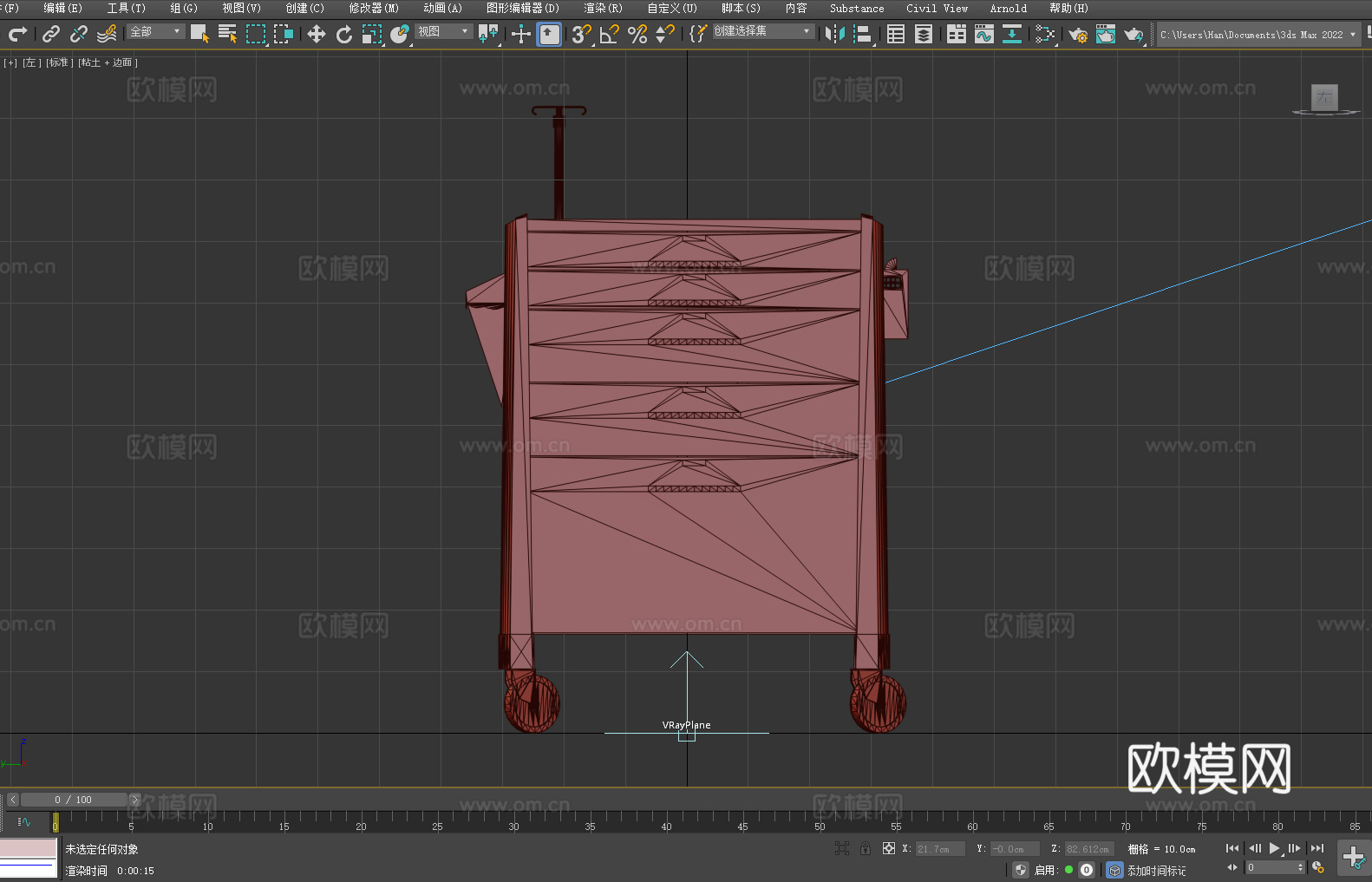Click the [标准] viewport quality label

point(59,62)
